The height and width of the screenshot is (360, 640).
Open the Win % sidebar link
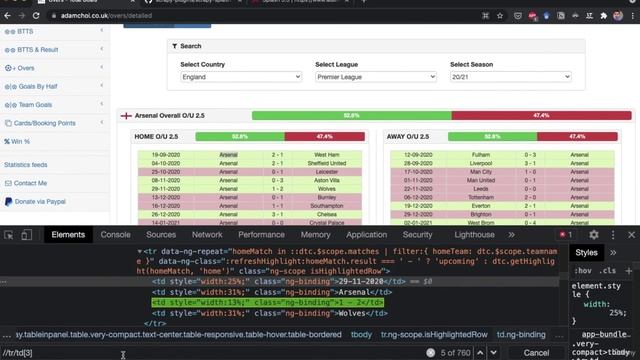pos(17,142)
